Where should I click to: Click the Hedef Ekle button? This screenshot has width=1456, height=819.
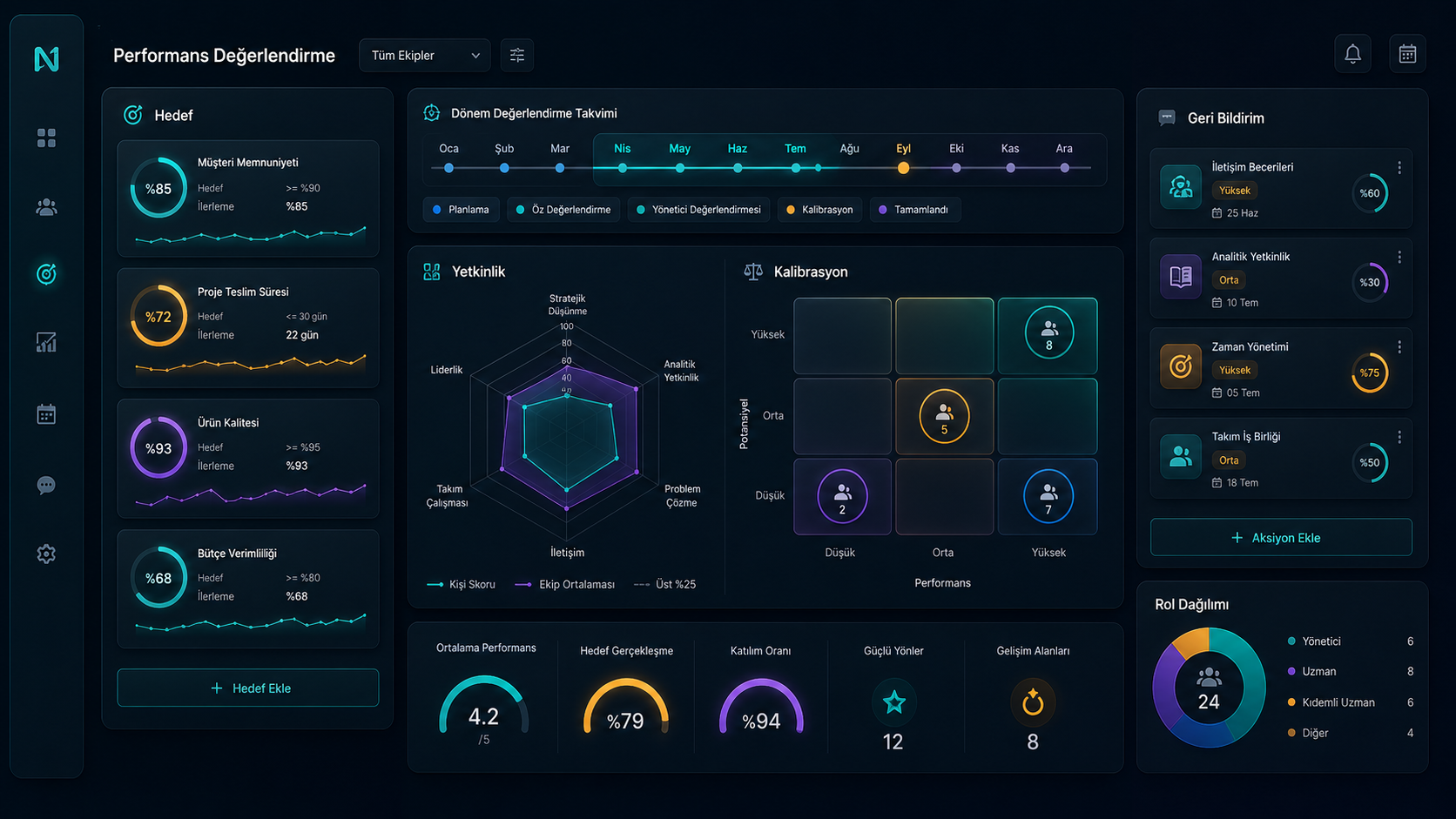tap(248, 688)
